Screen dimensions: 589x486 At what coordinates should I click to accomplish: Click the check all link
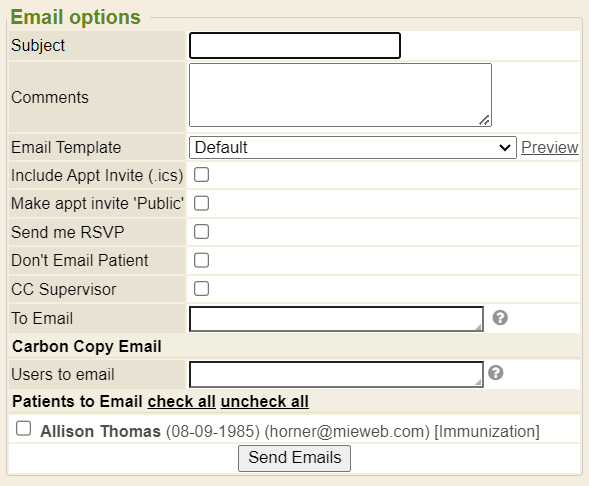coord(181,401)
